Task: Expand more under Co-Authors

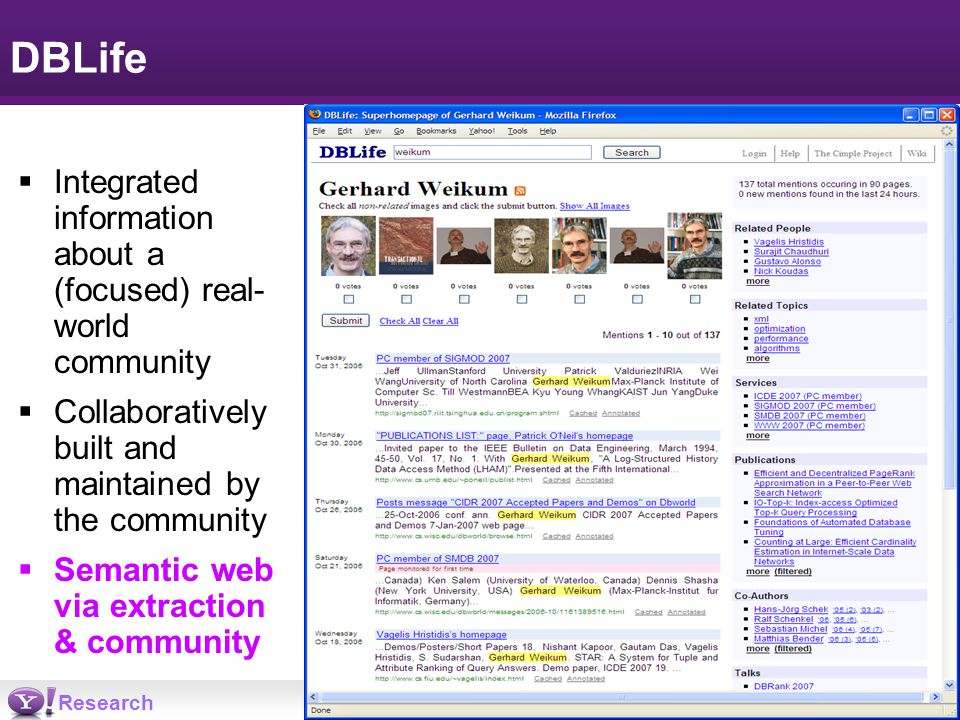Action: click(758, 648)
